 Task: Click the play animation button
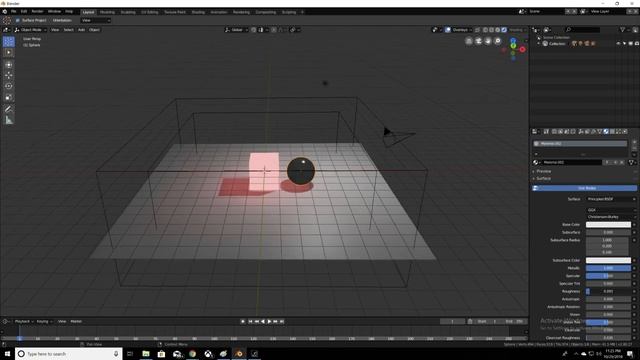(x=269, y=322)
